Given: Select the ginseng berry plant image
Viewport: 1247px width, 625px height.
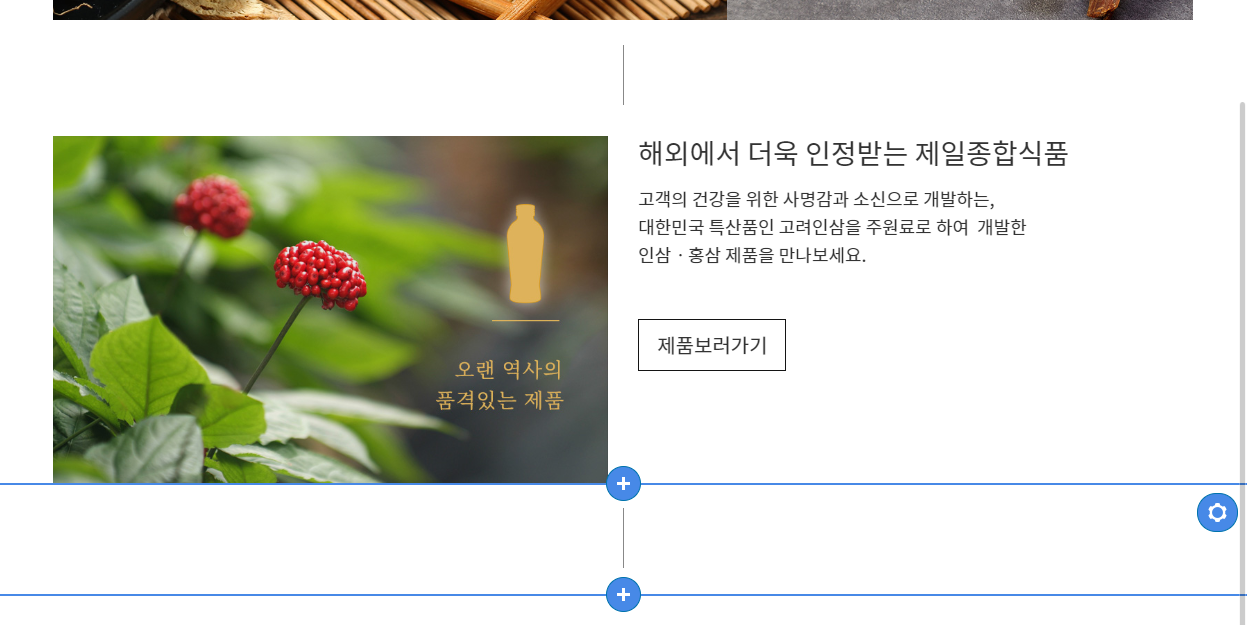Looking at the screenshot, I should click(x=330, y=310).
